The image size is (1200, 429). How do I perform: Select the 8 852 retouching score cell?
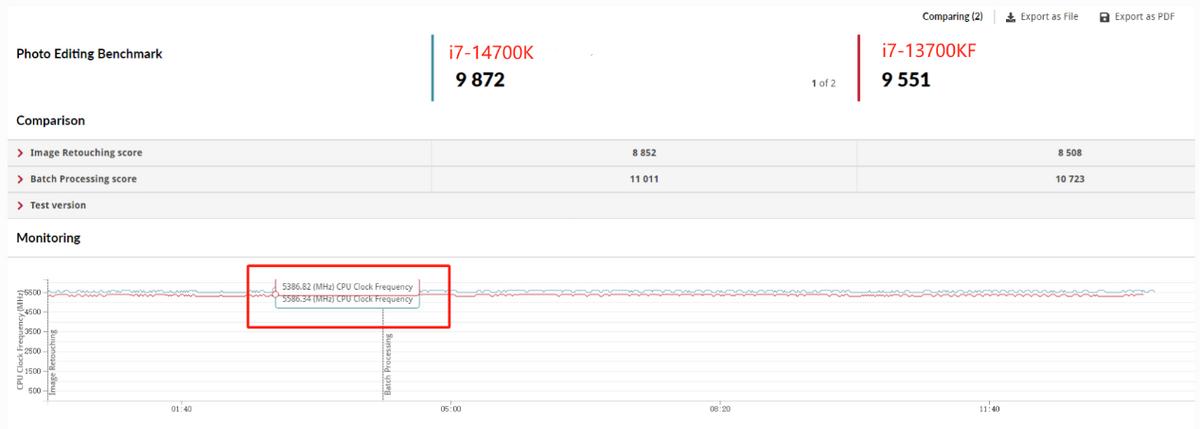point(644,153)
